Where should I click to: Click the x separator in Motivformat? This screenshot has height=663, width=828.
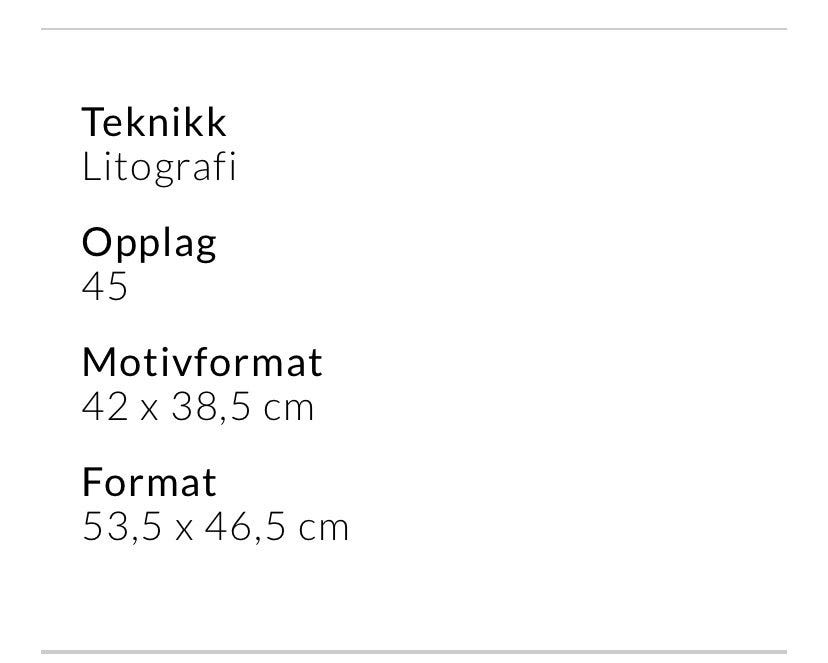pyautogui.click(x=149, y=410)
